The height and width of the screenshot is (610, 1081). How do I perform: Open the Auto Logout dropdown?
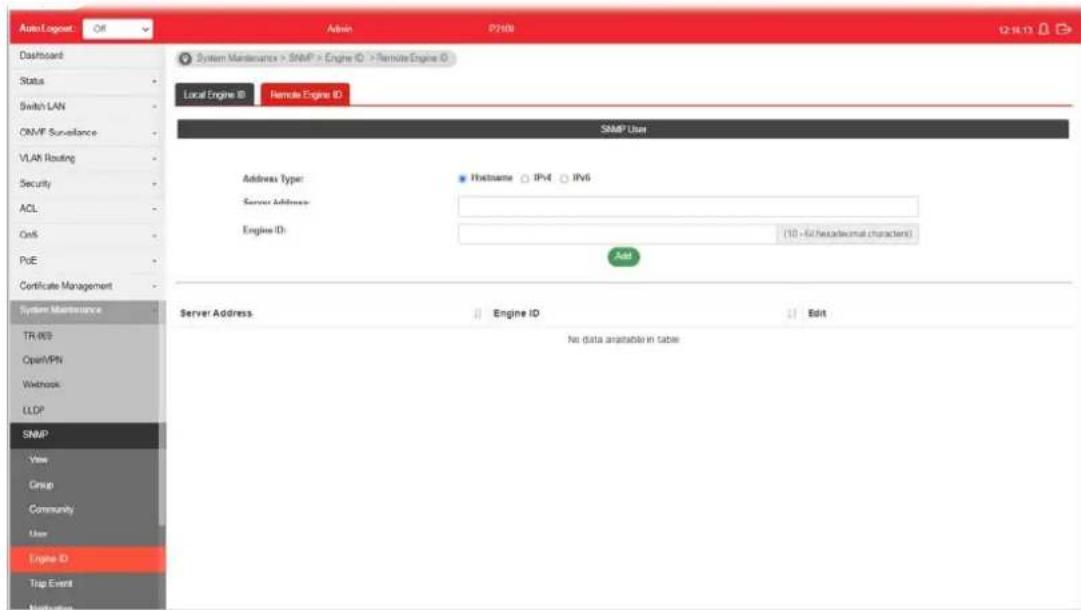118,29
